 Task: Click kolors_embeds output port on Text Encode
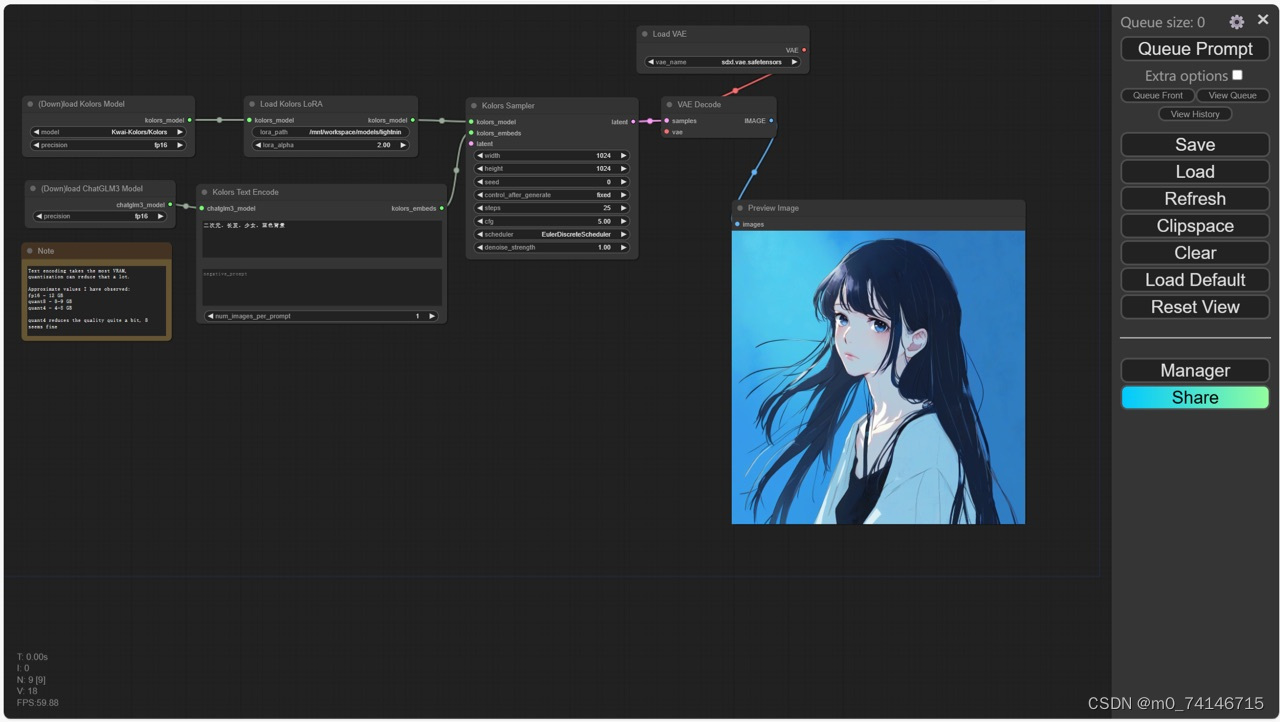[442, 209]
